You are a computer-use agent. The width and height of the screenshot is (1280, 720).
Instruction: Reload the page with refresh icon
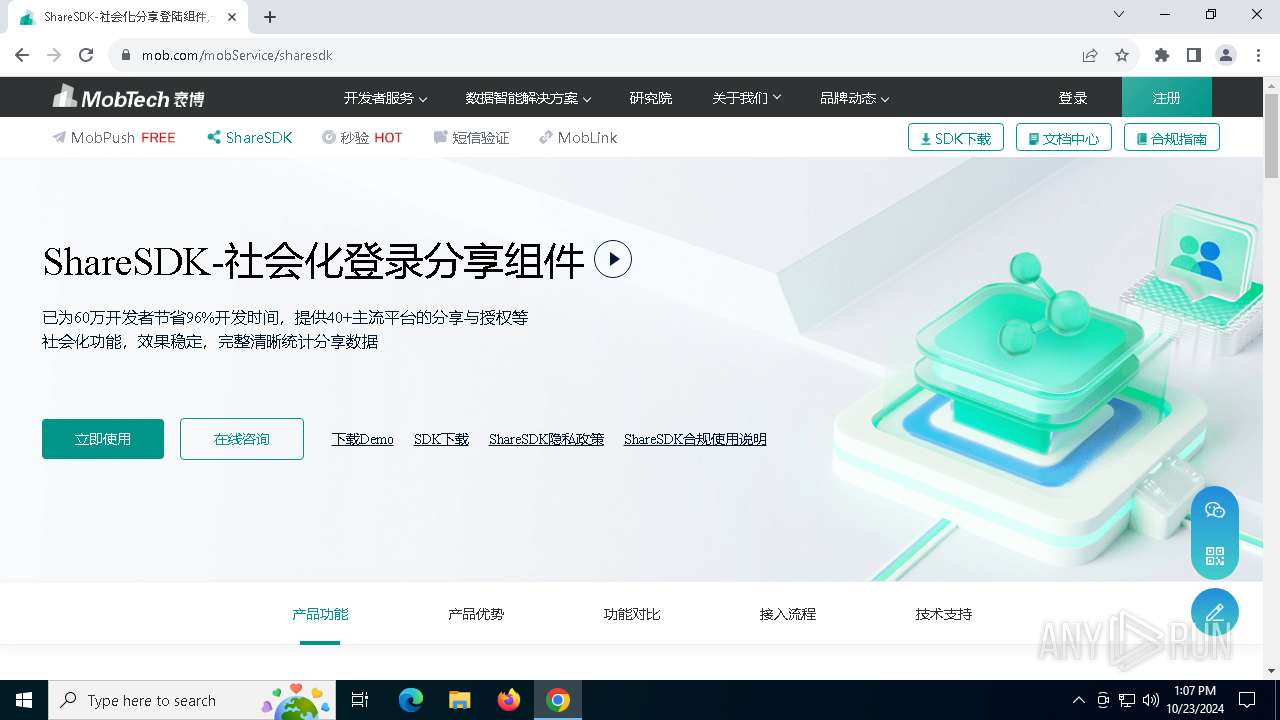(x=86, y=55)
